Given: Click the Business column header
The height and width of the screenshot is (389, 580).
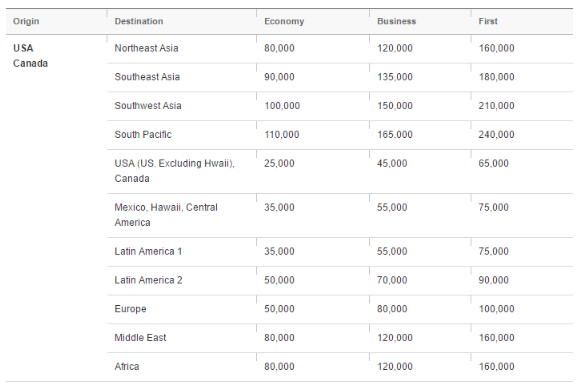Looking at the screenshot, I should [x=397, y=21].
